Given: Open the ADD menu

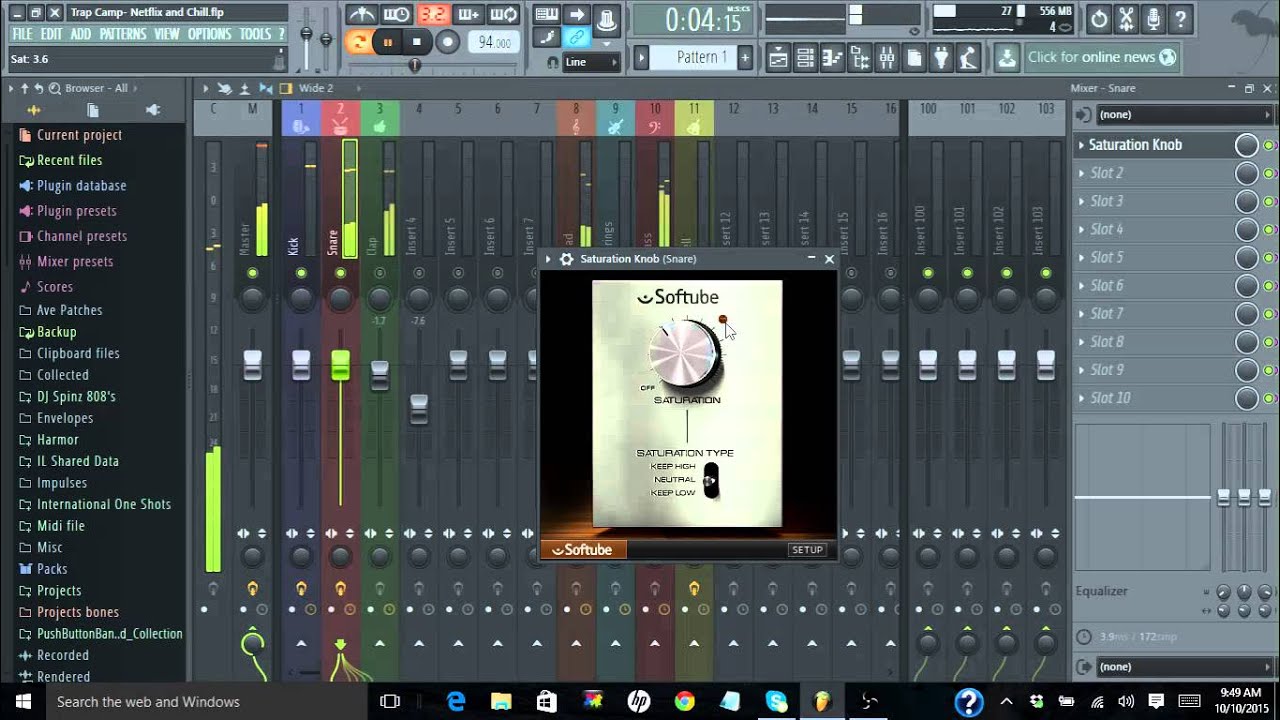Looking at the screenshot, I should pyautogui.click(x=81, y=34).
